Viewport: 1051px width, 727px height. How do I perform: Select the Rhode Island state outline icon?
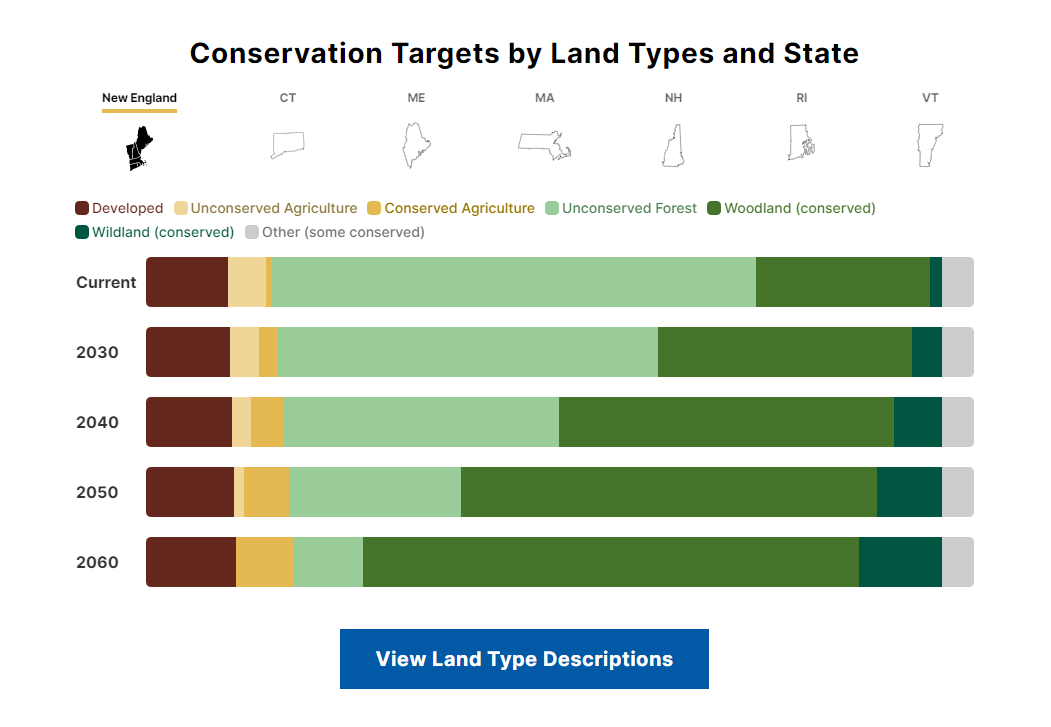(x=801, y=143)
